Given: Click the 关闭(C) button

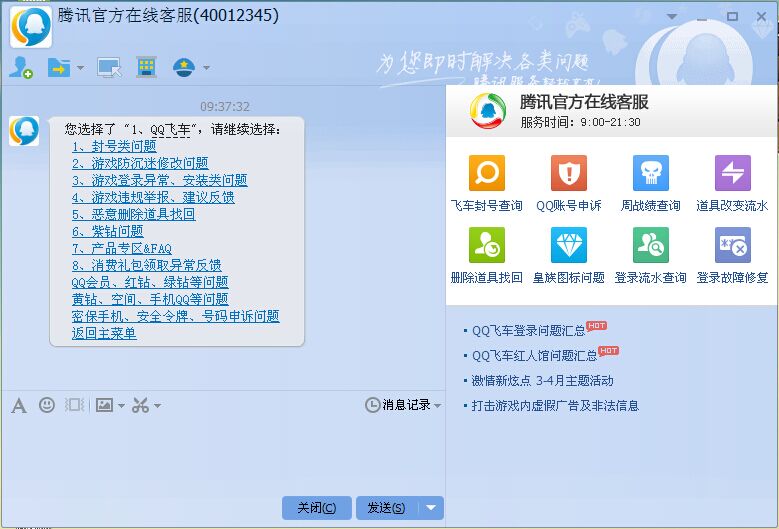Looking at the screenshot, I should (x=316, y=508).
